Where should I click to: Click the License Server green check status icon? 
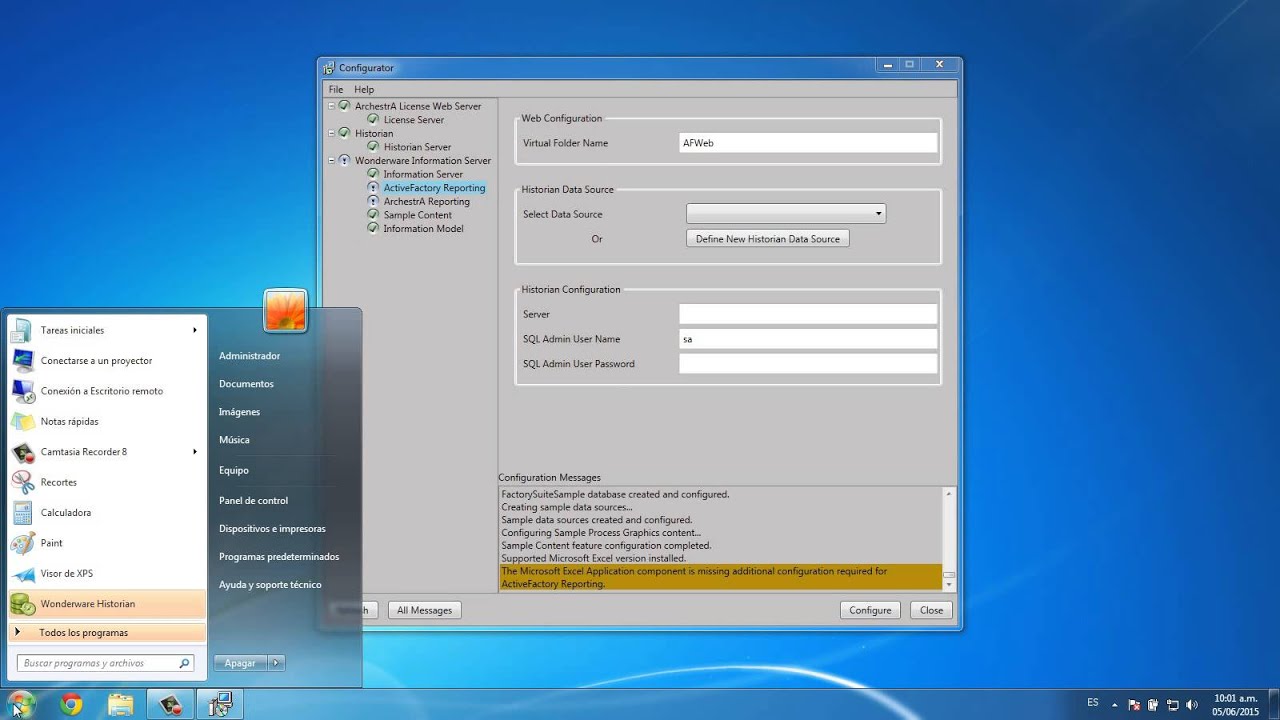[373, 119]
